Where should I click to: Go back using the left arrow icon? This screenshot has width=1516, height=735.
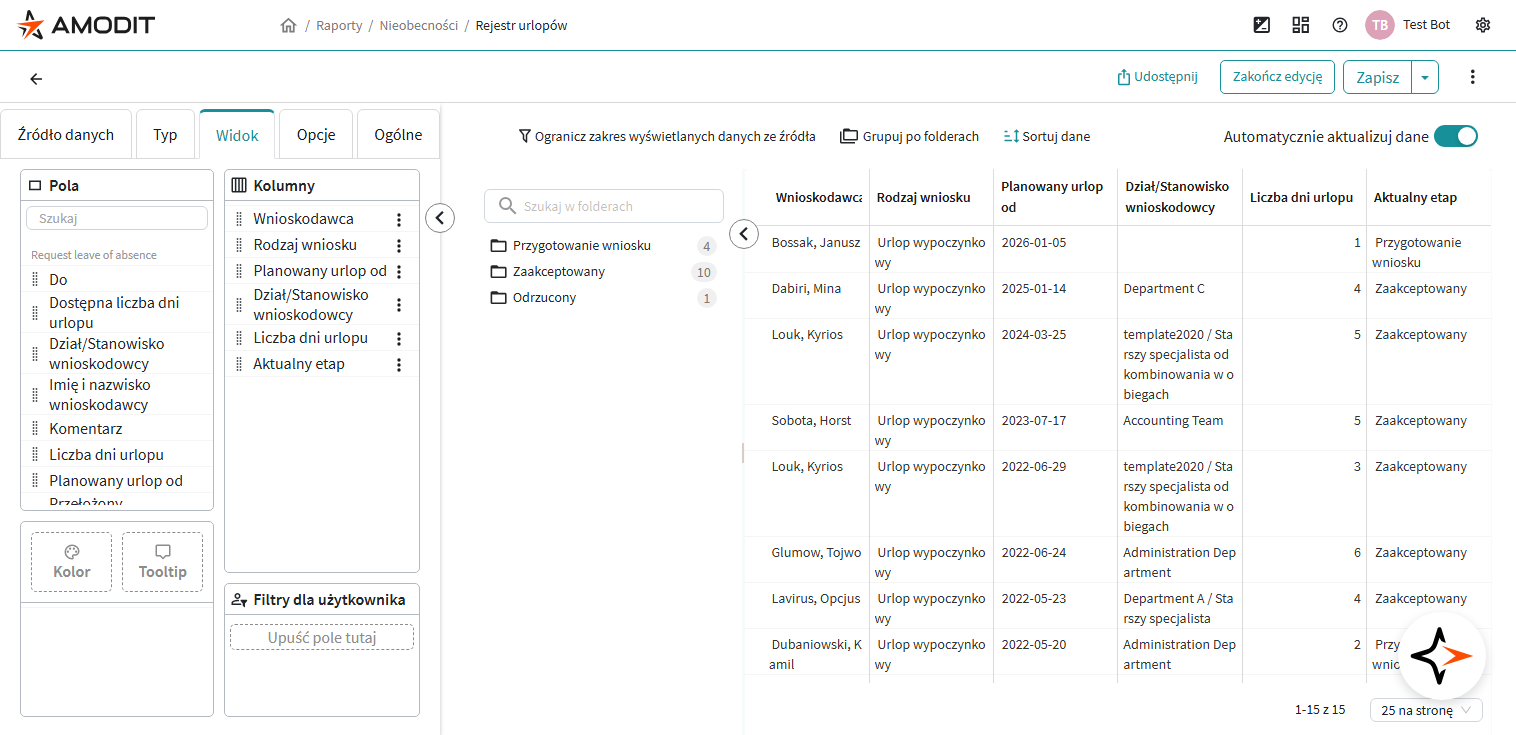pos(36,79)
